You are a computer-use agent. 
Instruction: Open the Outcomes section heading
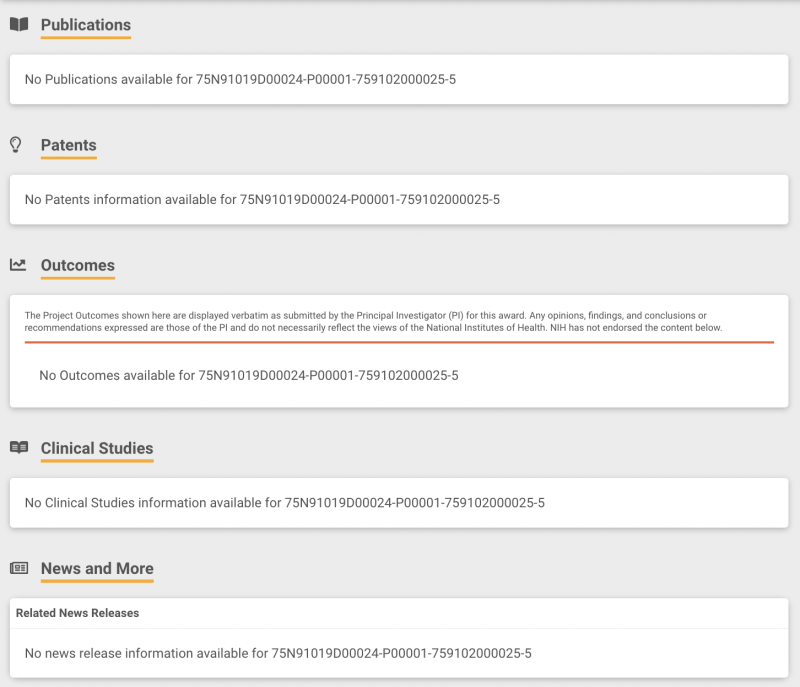pos(78,266)
